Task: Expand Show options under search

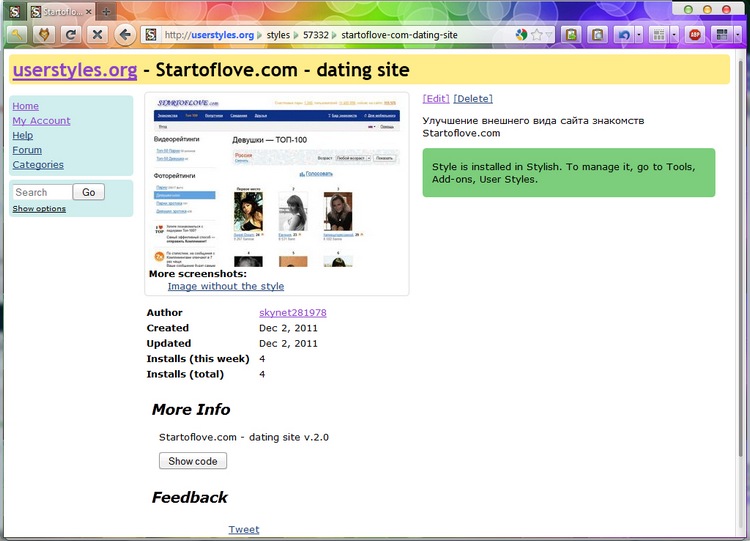Action: point(39,209)
